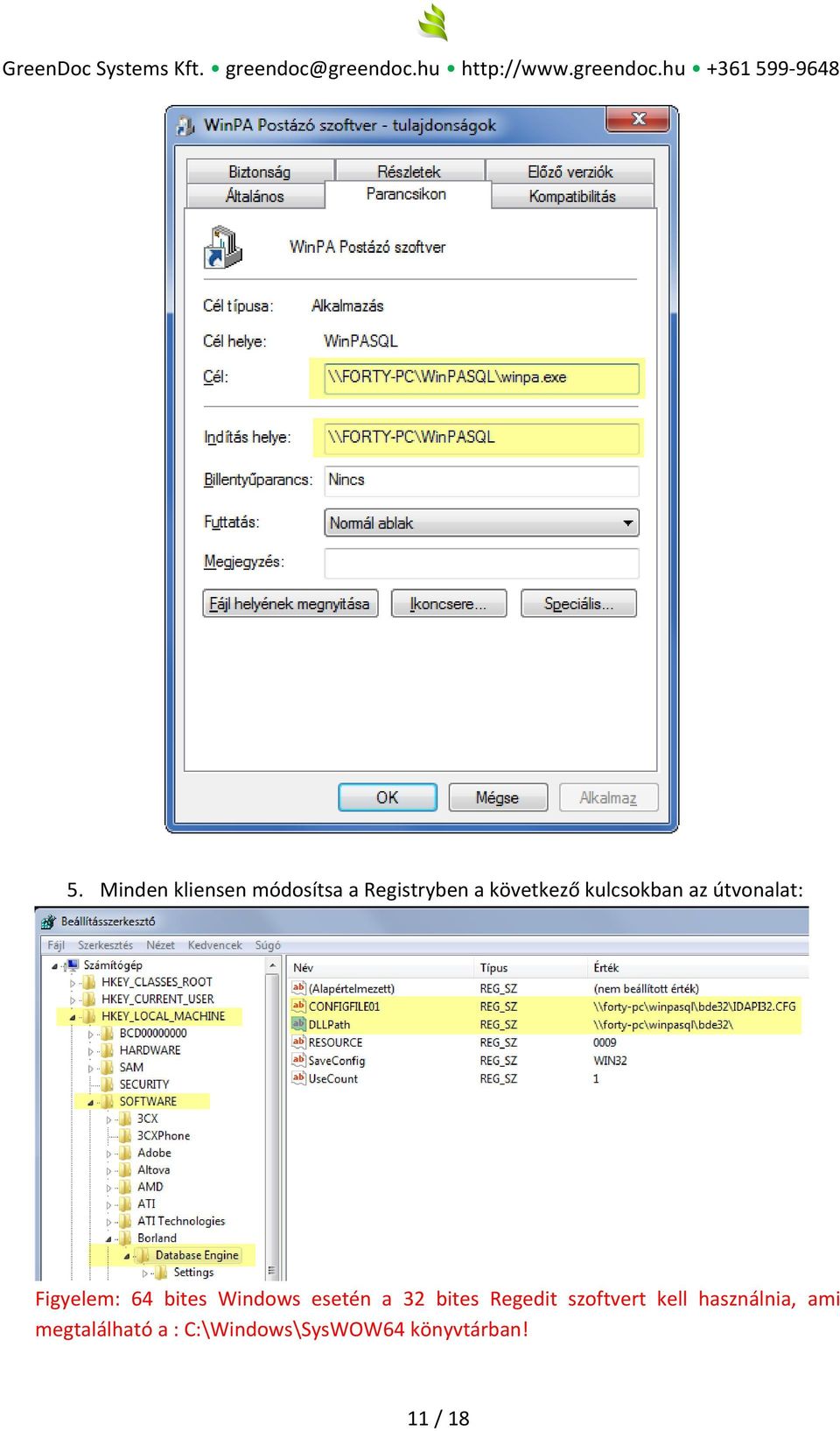Click the dialog title bar icon
This screenshot has height=1431, width=840.
(x=185, y=125)
